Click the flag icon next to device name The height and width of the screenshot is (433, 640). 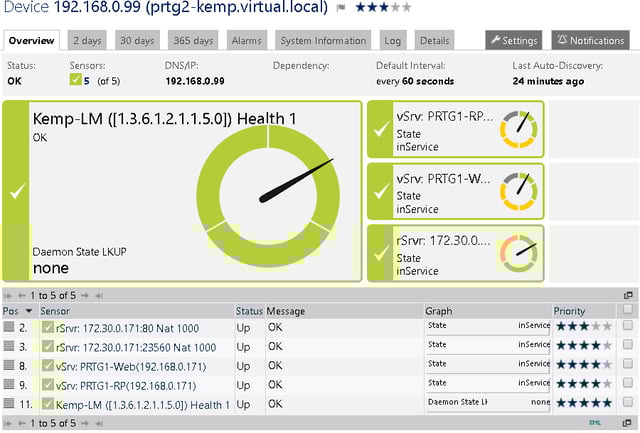tap(340, 8)
